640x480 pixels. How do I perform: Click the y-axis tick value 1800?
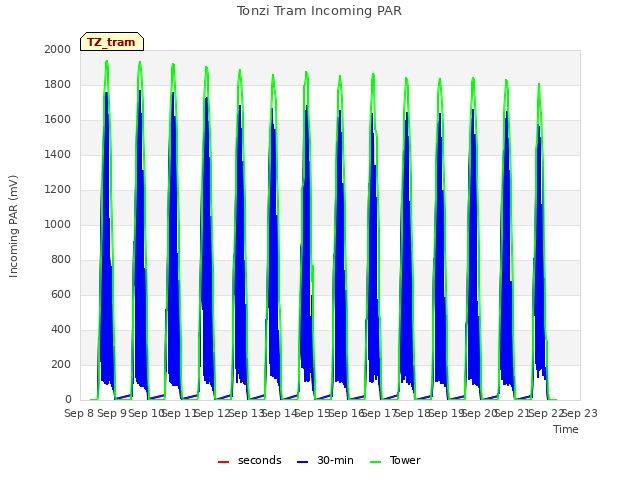(x=58, y=84)
